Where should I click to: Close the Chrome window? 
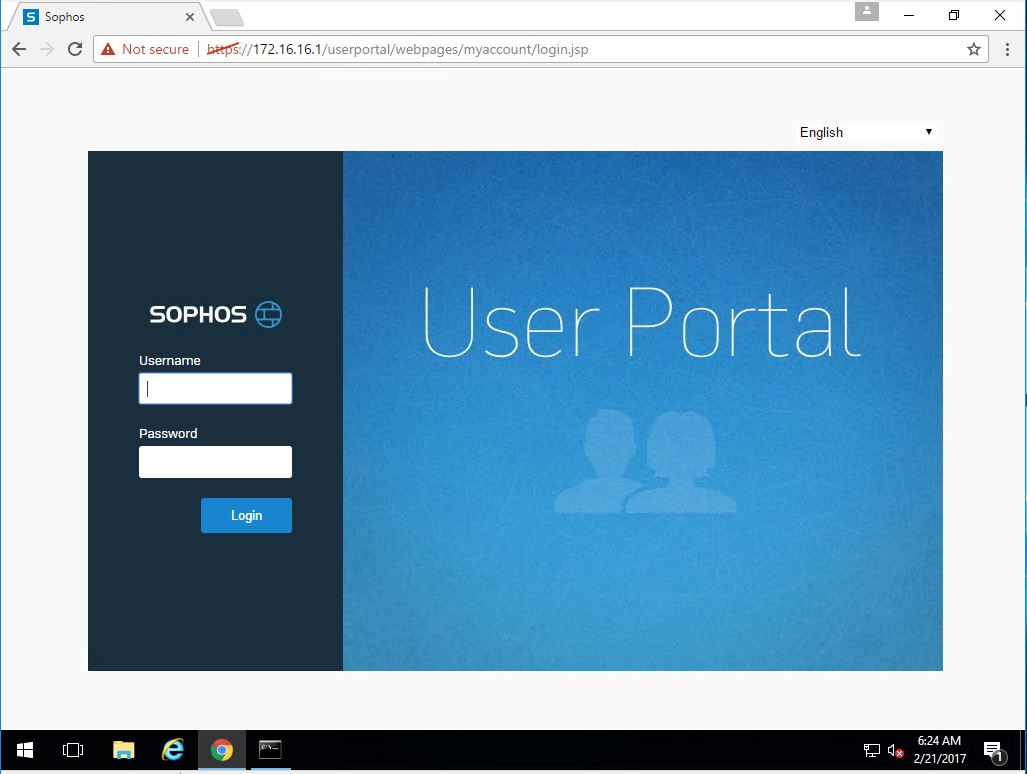[x=999, y=15]
